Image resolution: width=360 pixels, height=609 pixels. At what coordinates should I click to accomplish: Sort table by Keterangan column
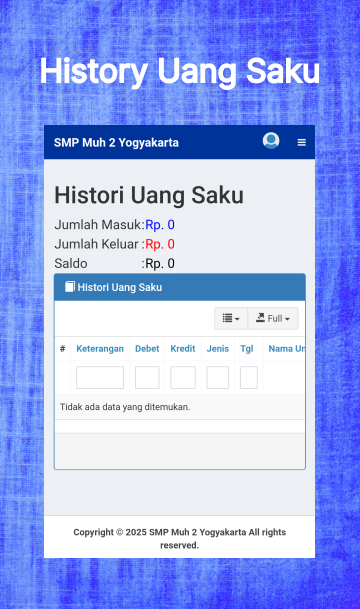100,349
